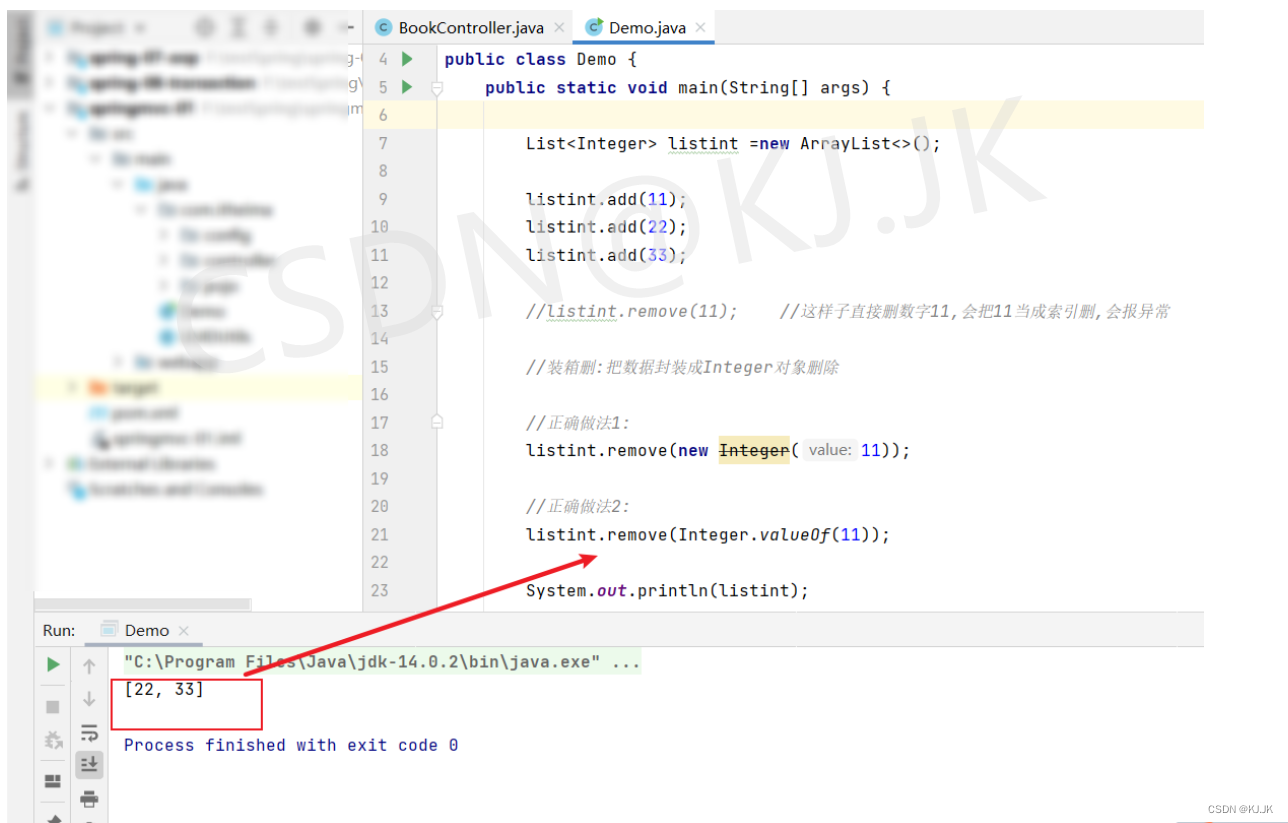Click the '//正确做法2:' comment

coord(578,507)
